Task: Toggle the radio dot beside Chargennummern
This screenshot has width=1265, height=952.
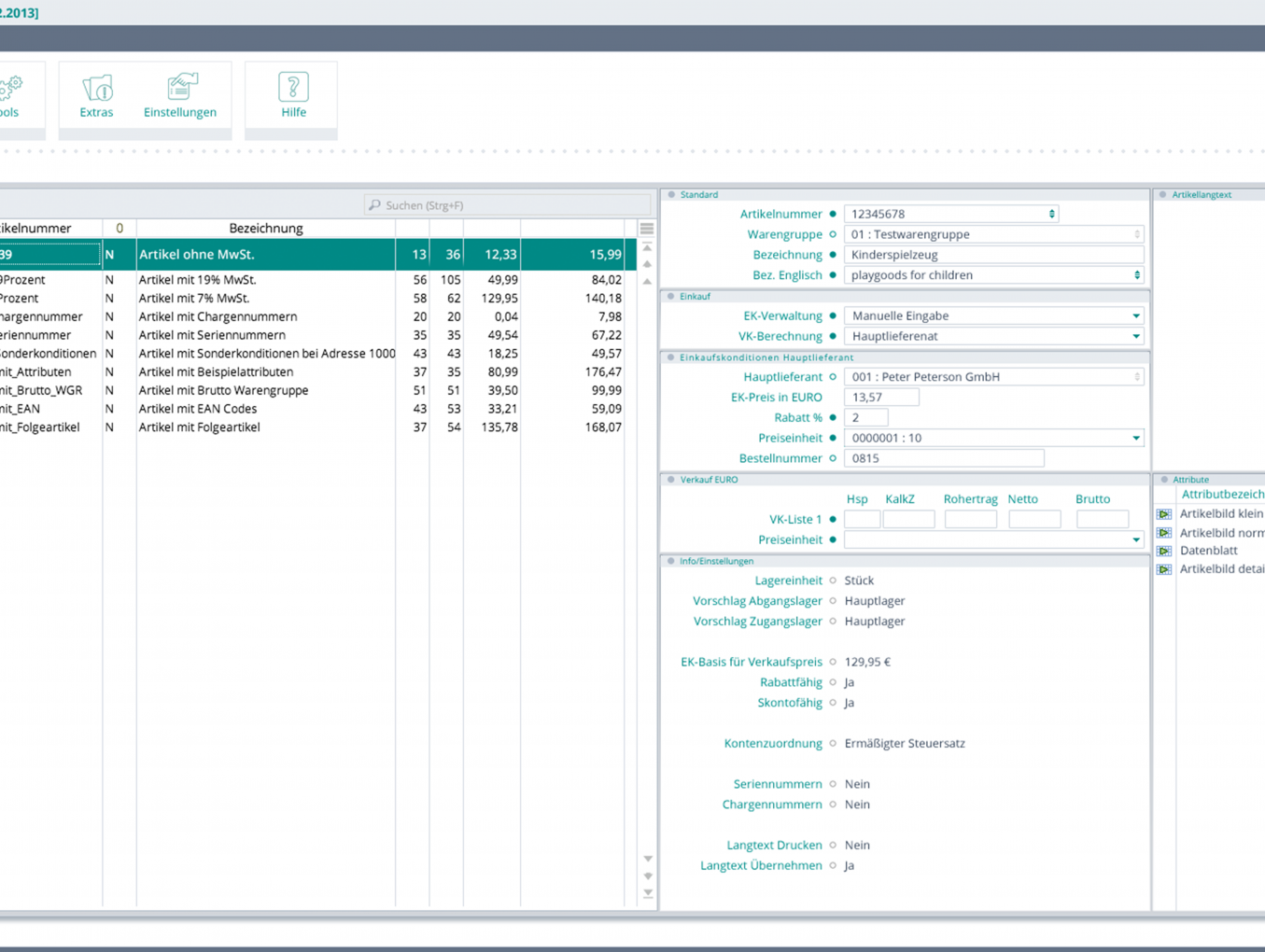Action: 833,805
